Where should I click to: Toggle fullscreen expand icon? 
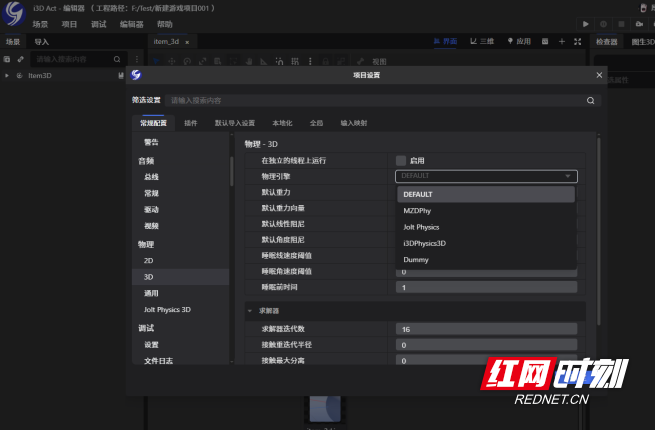pos(578,41)
